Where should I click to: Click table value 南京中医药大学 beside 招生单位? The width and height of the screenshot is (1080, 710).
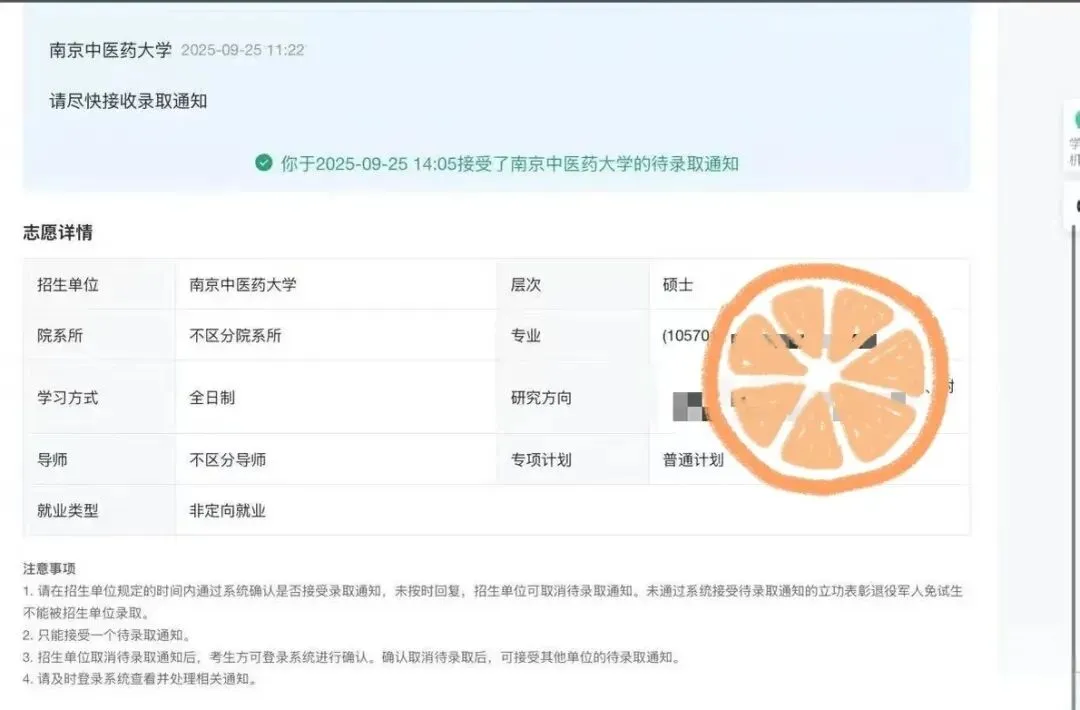point(242,285)
